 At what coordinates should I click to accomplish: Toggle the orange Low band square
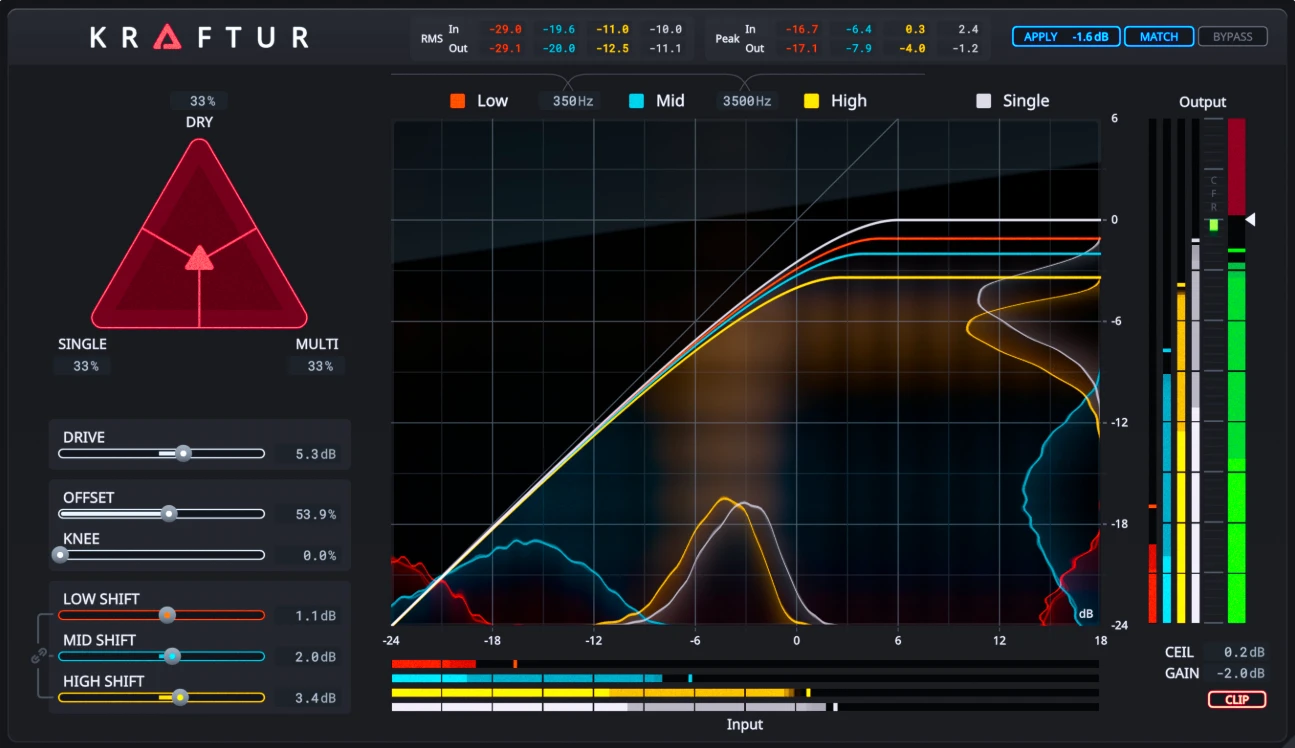[x=457, y=101]
